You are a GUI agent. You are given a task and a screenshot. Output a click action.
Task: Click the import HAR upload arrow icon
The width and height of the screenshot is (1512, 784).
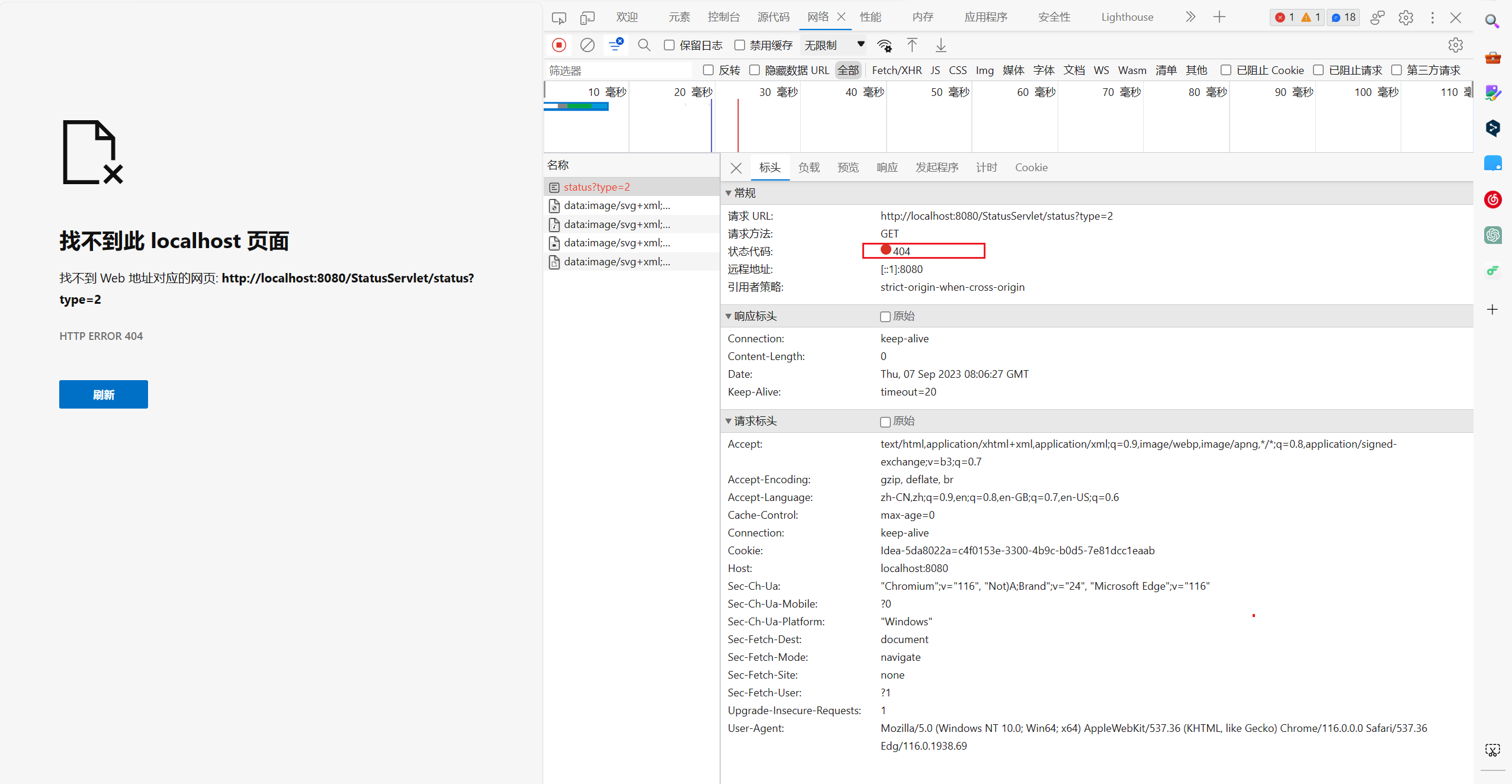912,45
